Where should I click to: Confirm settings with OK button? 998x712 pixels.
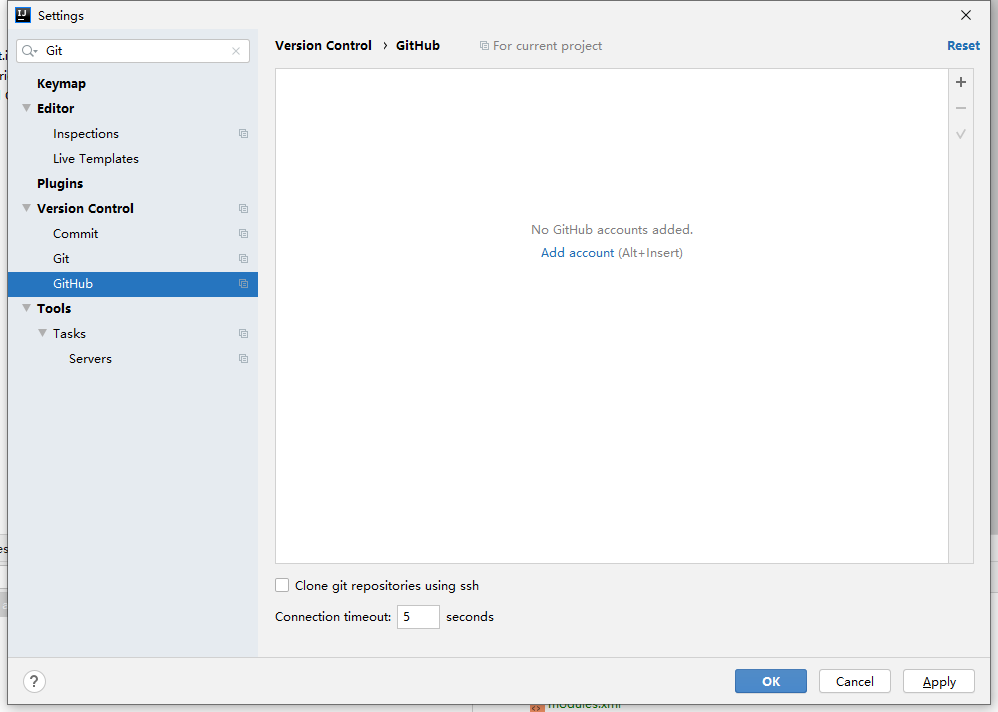(x=771, y=681)
